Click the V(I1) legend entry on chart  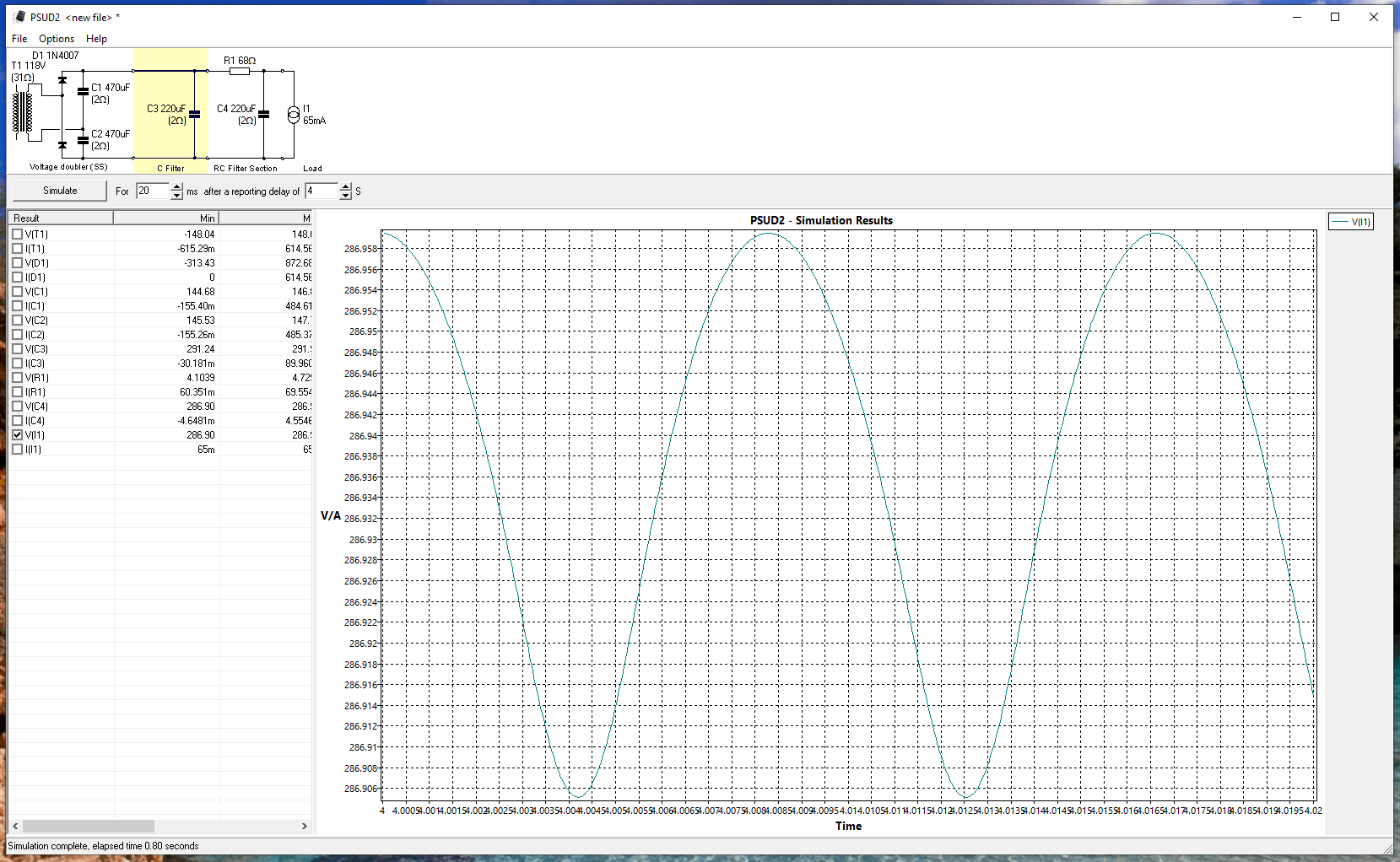(1351, 222)
